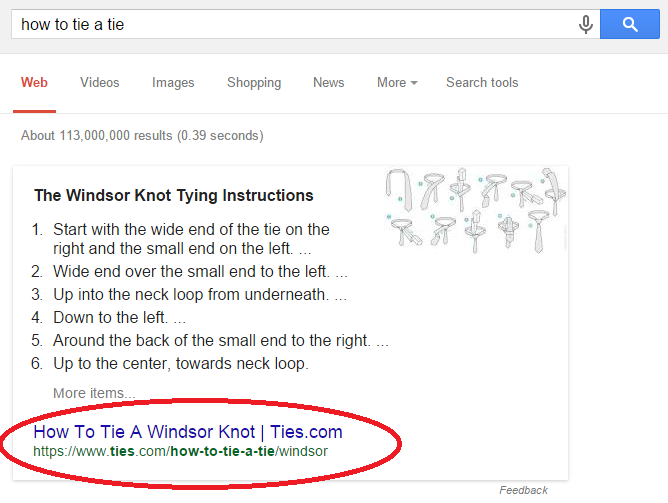This screenshot has width=668, height=503.
Task: Click the Feedback link below the snippet
Action: 523,490
